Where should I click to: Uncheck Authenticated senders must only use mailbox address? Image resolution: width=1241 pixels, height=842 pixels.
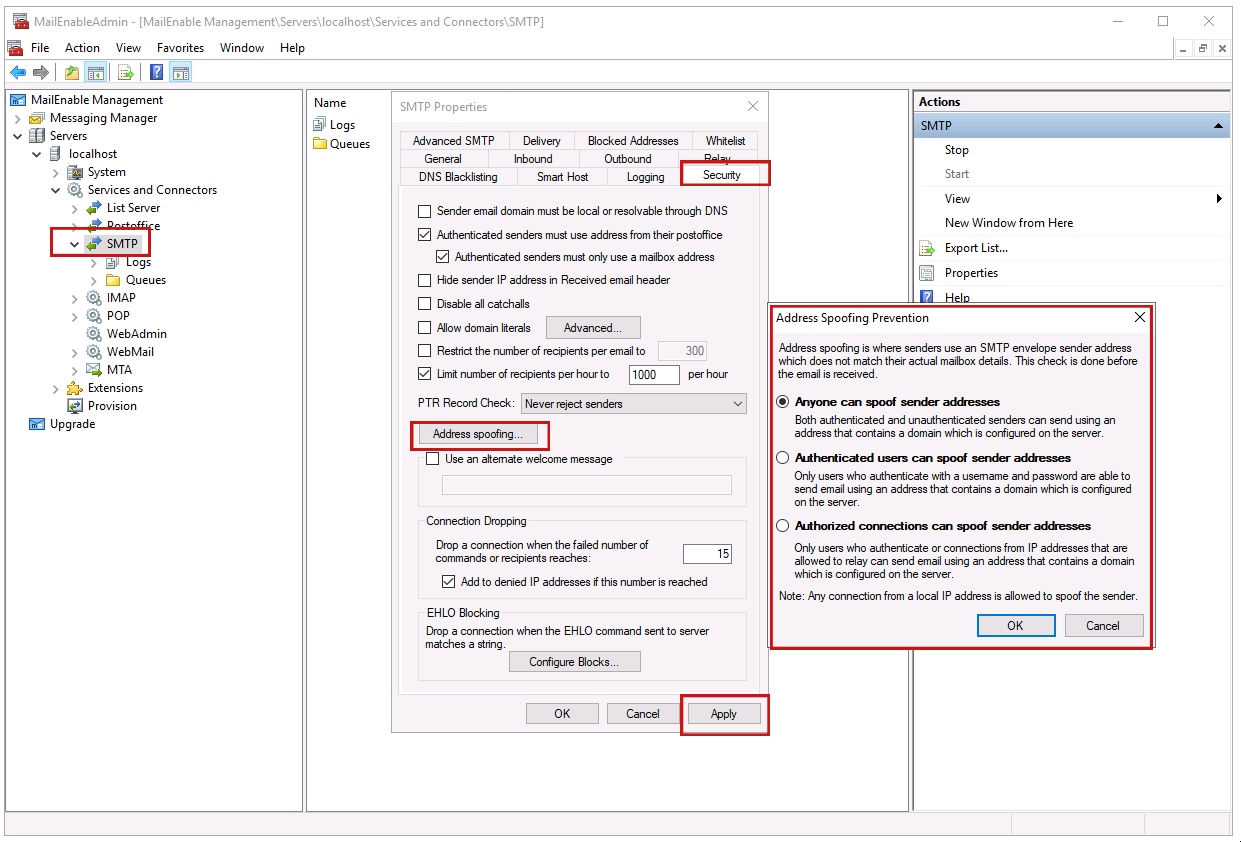click(x=443, y=257)
